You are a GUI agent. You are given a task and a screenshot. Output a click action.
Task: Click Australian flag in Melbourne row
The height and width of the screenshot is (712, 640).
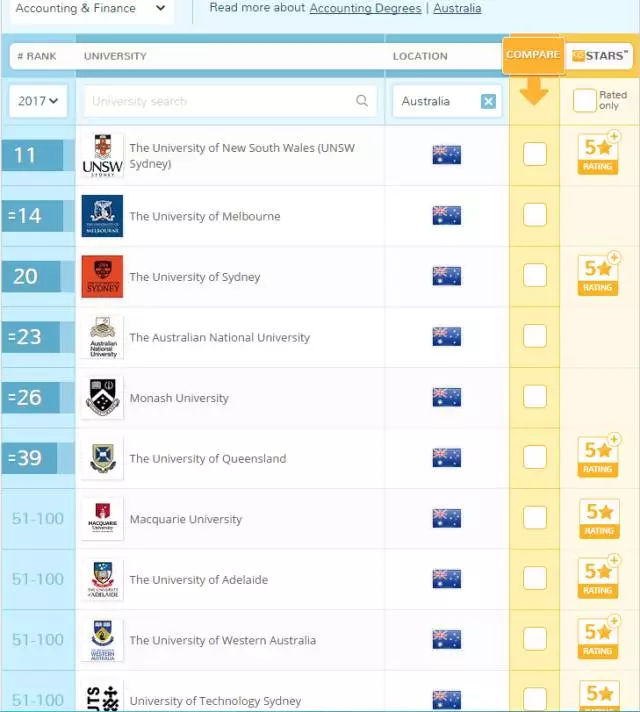(x=447, y=215)
